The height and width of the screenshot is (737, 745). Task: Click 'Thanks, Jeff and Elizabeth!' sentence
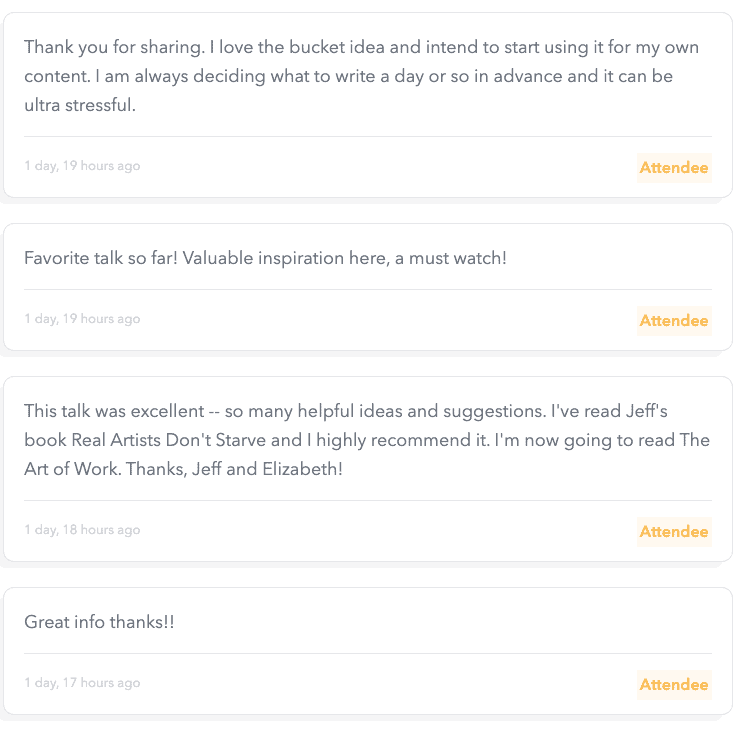pos(233,469)
